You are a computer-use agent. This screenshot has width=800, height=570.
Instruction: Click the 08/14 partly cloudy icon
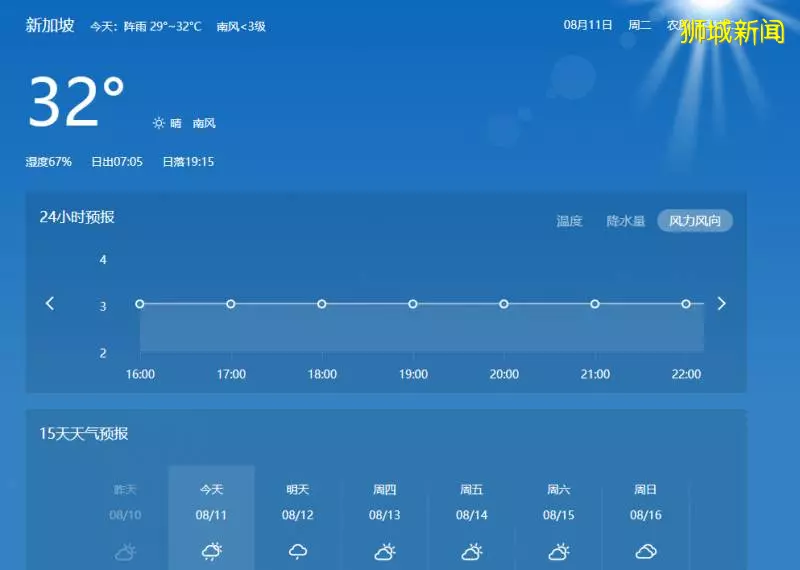[472, 552]
